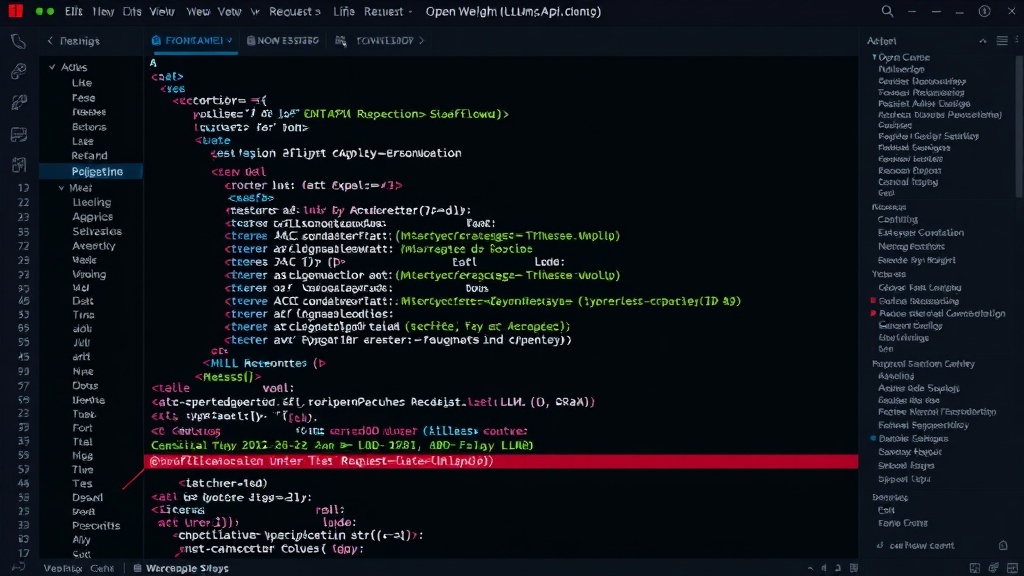Viewport: 1024px width, 576px height.
Task: Click the 'Desnigs' sidebar header
Action: tap(79, 40)
